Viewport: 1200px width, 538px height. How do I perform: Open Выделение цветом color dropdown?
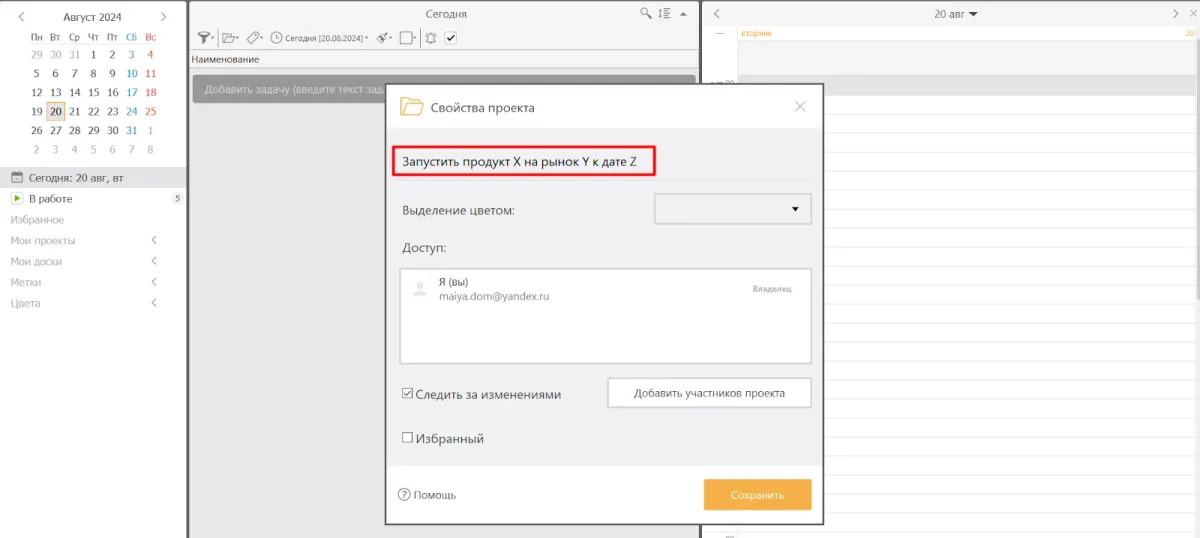pyautogui.click(x=732, y=209)
